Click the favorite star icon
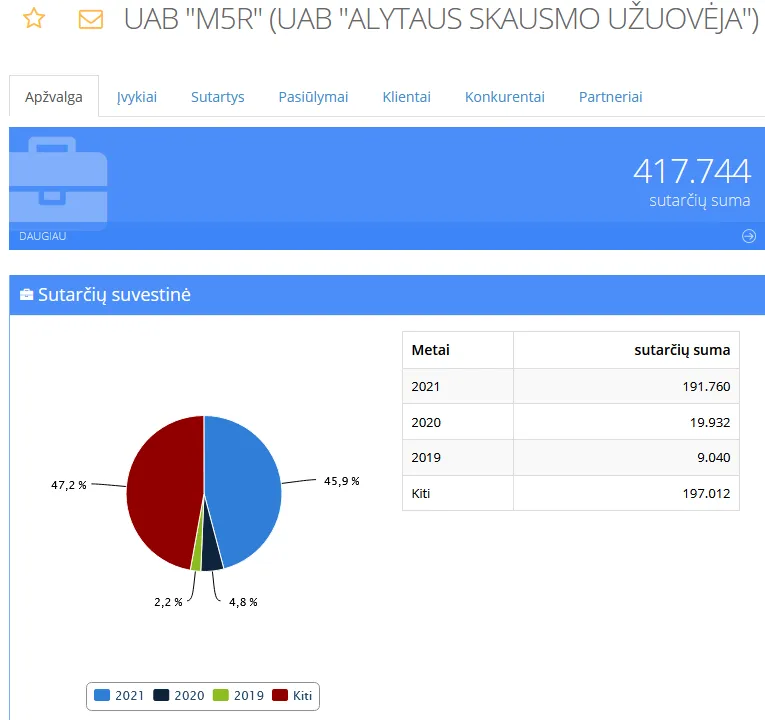This screenshot has height=720, width=765. click(33, 19)
